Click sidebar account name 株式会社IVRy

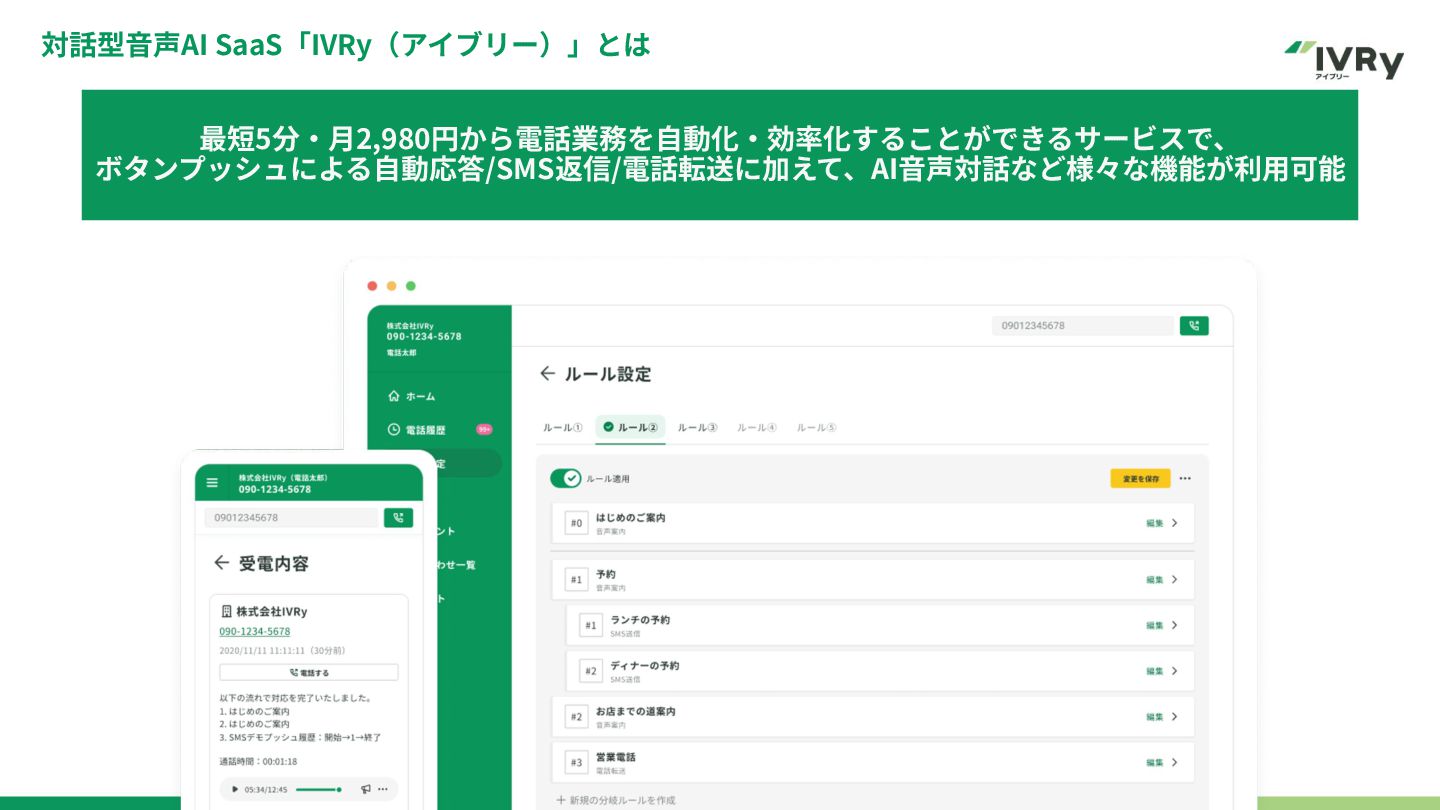tap(411, 326)
